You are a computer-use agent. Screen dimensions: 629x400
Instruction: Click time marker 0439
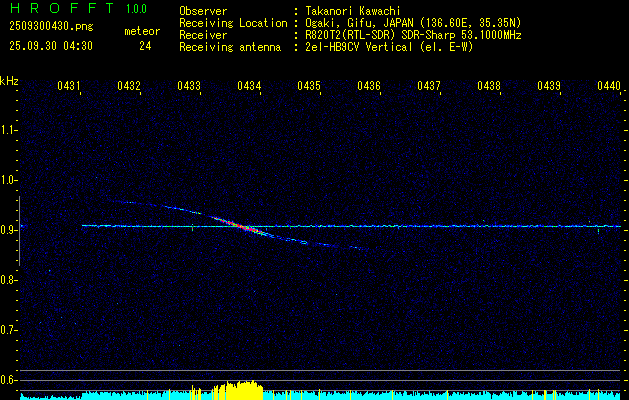[549, 86]
